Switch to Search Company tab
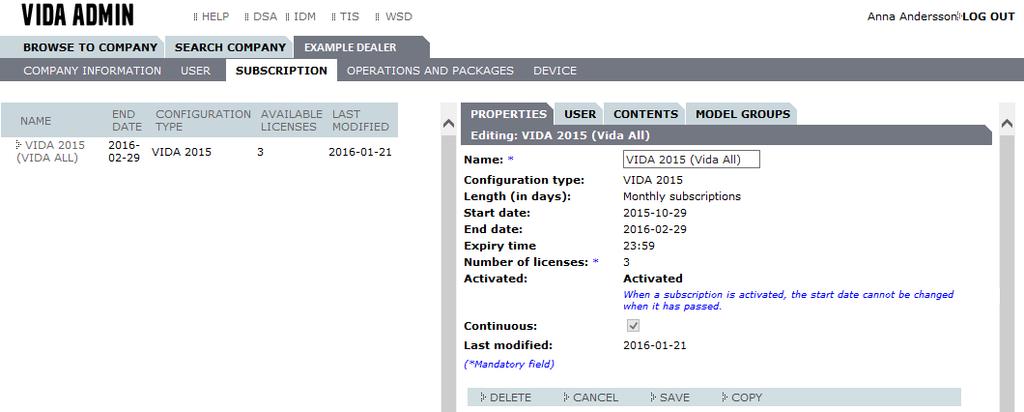The height and width of the screenshot is (412, 1024). pos(230,47)
